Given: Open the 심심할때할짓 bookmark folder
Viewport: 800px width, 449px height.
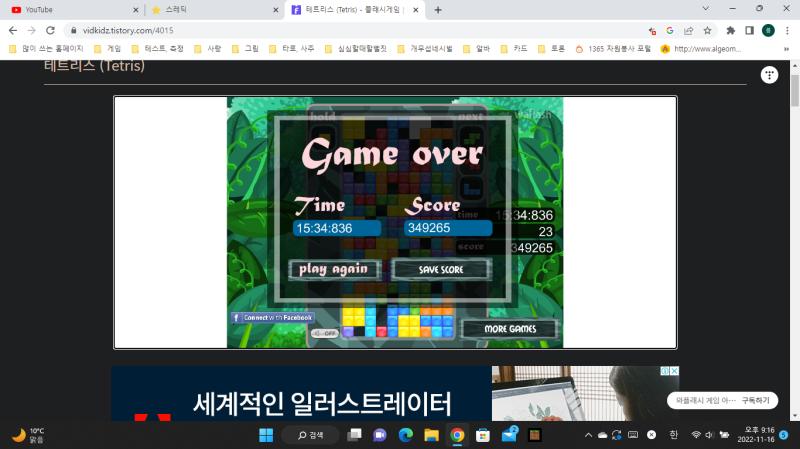Looking at the screenshot, I should point(356,49).
